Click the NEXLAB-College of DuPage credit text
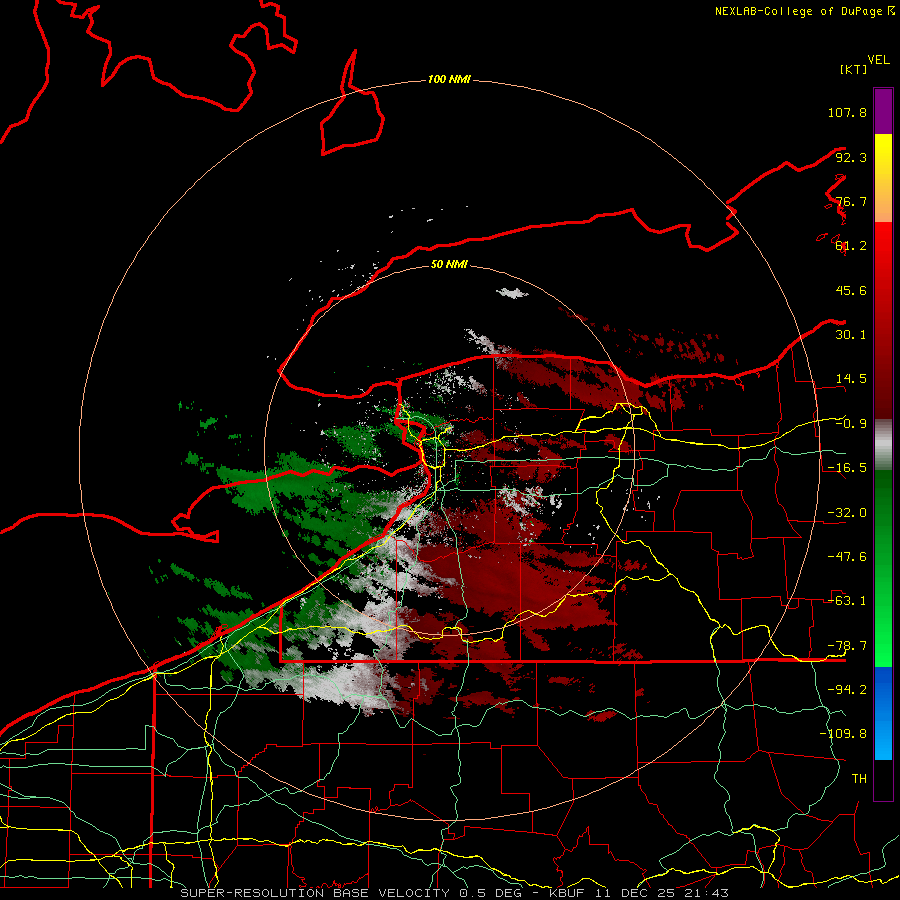Image resolution: width=900 pixels, height=900 pixels. (805, 11)
